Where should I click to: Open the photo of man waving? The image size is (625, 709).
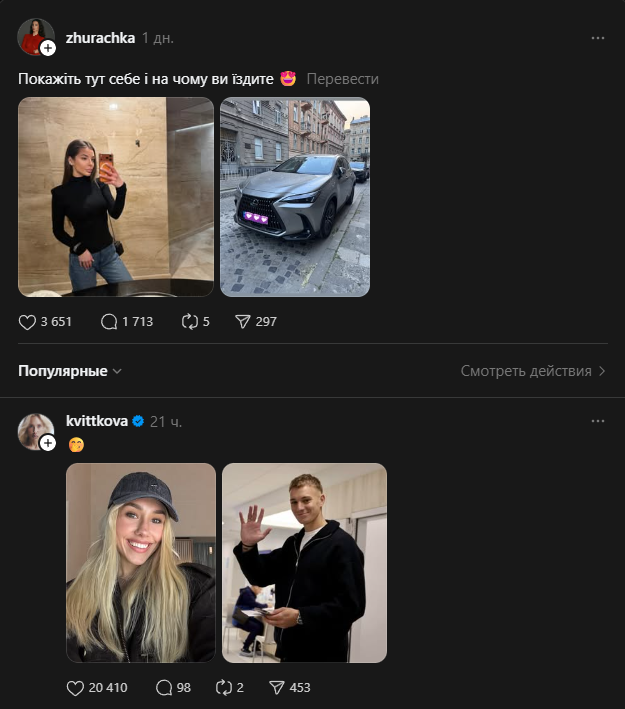point(304,562)
